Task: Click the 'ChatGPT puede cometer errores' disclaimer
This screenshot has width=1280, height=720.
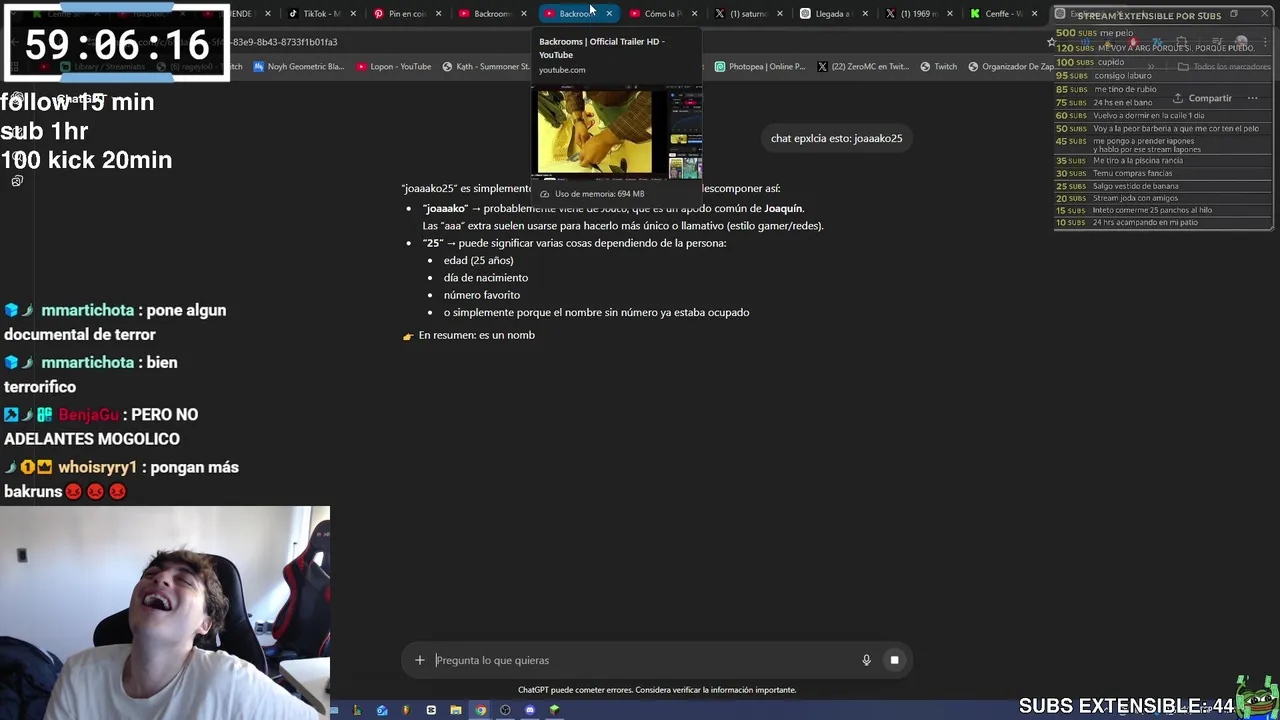Action: pos(657,690)
